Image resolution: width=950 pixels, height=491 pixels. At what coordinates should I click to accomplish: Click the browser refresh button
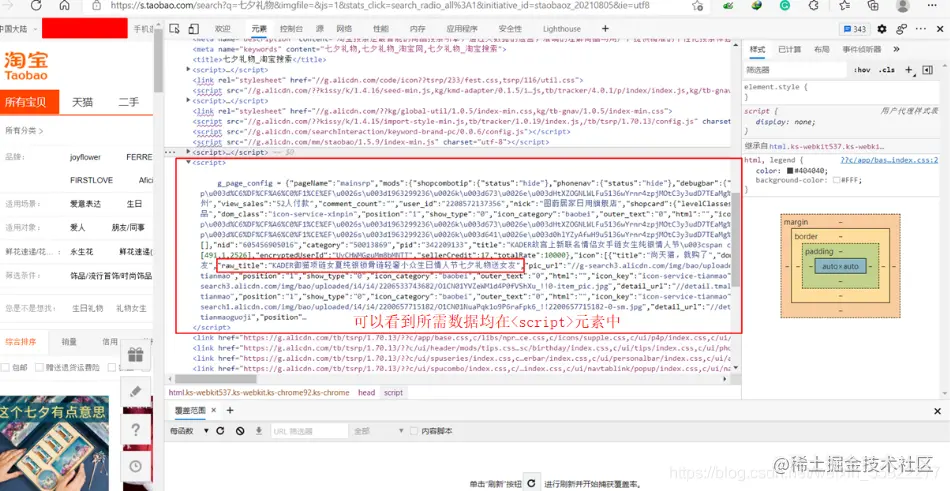point(36,5)
